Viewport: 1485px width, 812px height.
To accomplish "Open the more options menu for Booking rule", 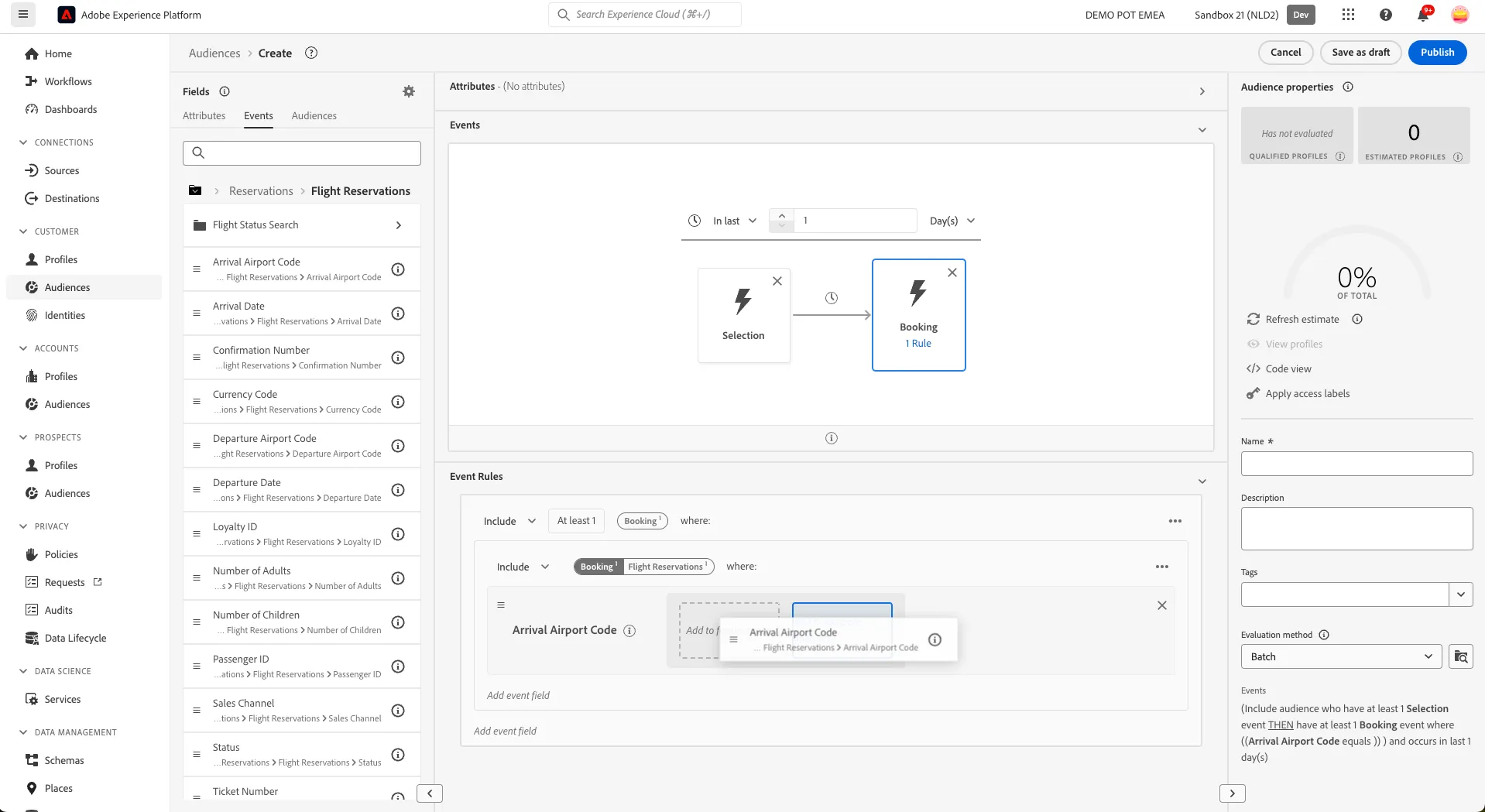I will click(1175, 521).
